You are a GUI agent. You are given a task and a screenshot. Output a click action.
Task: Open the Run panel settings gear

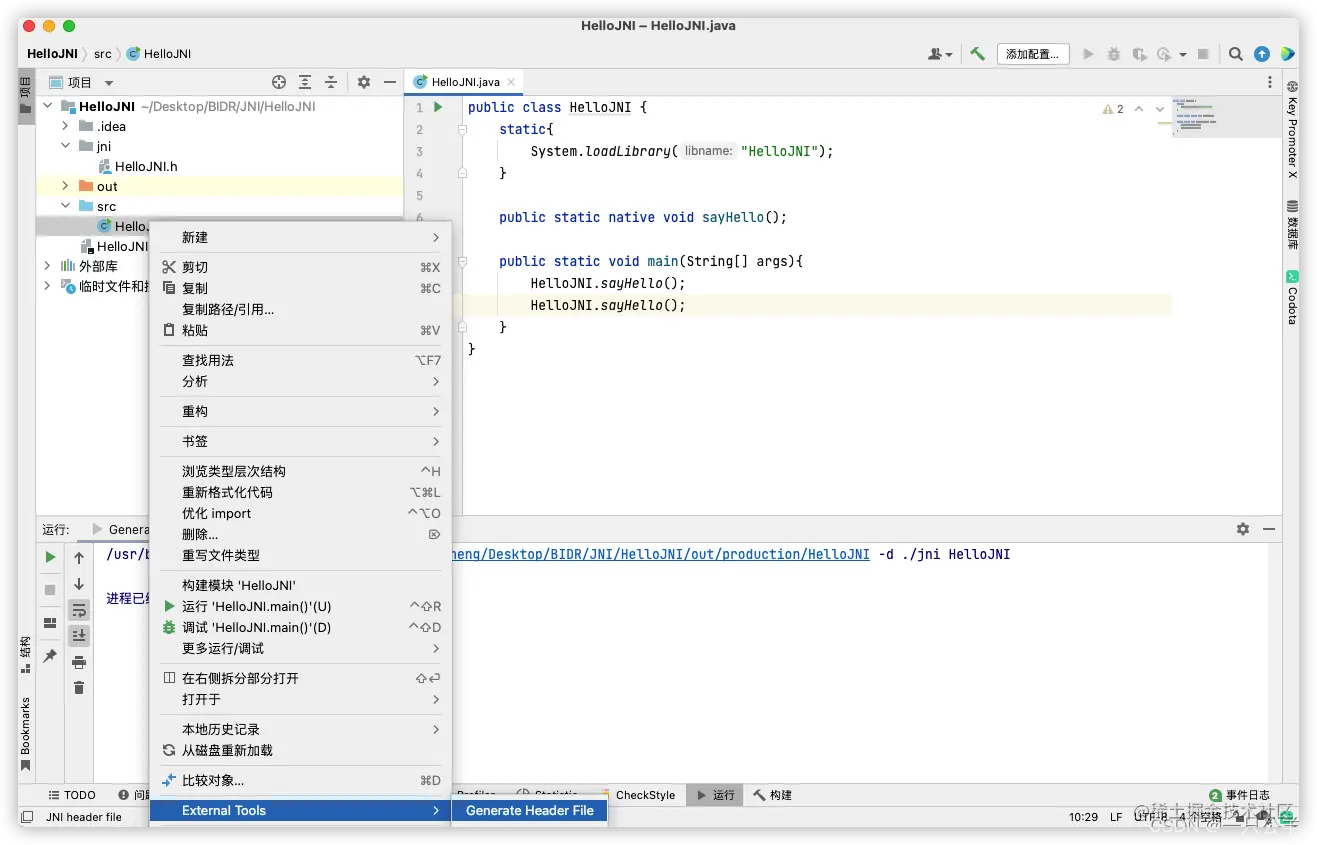[x=1243, y=529]
